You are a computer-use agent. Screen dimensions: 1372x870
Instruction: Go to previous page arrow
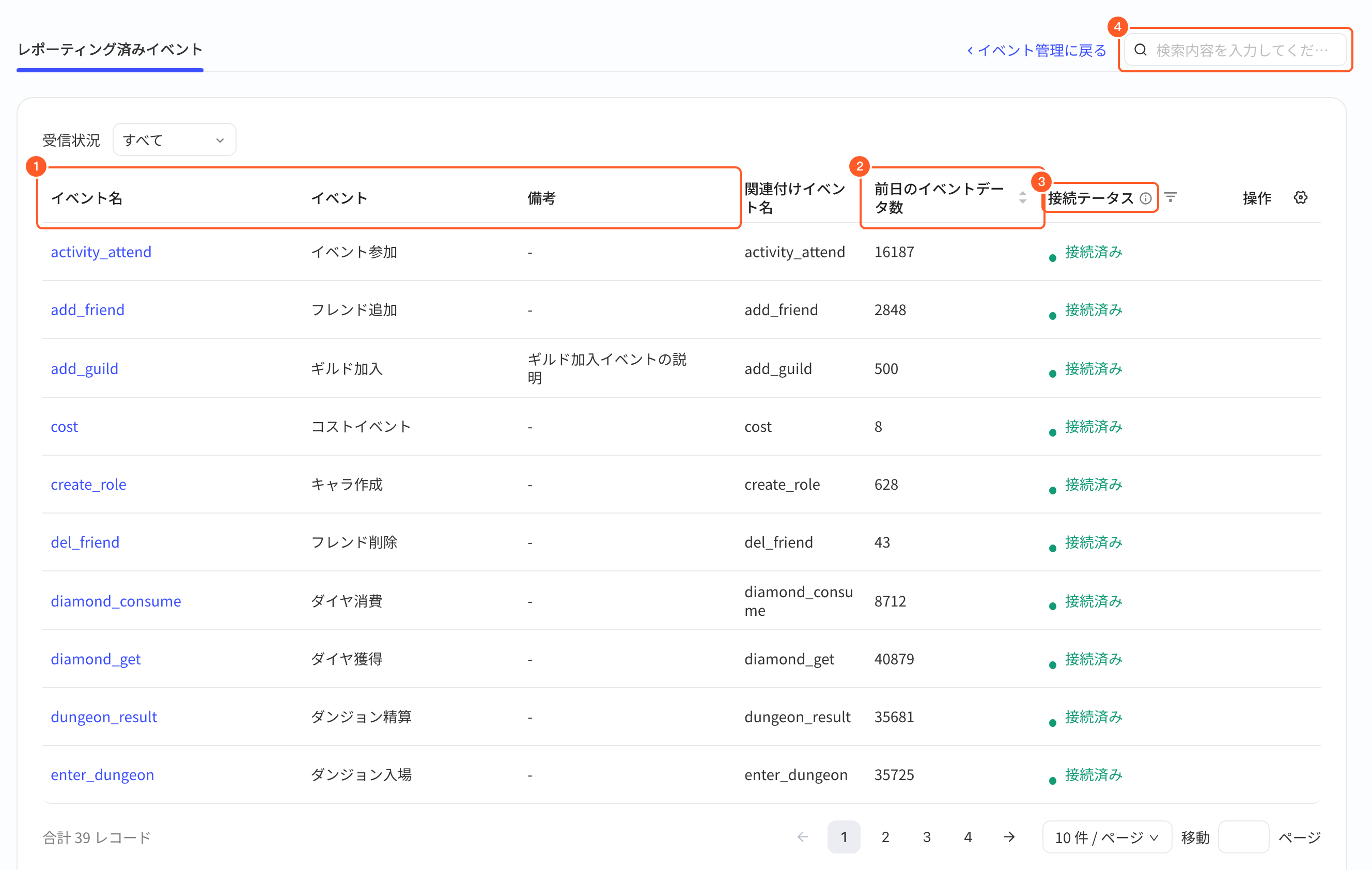[x=803, y=836]
